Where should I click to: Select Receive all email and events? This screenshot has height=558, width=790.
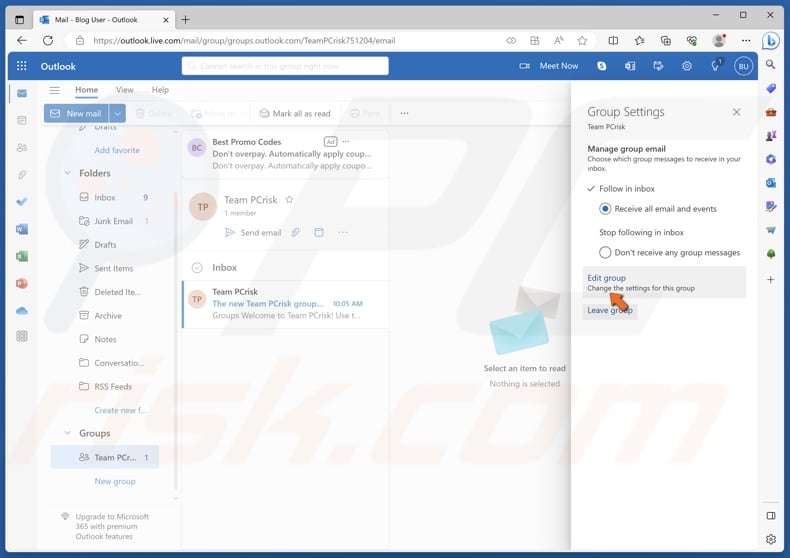click(x=605, y=209)
